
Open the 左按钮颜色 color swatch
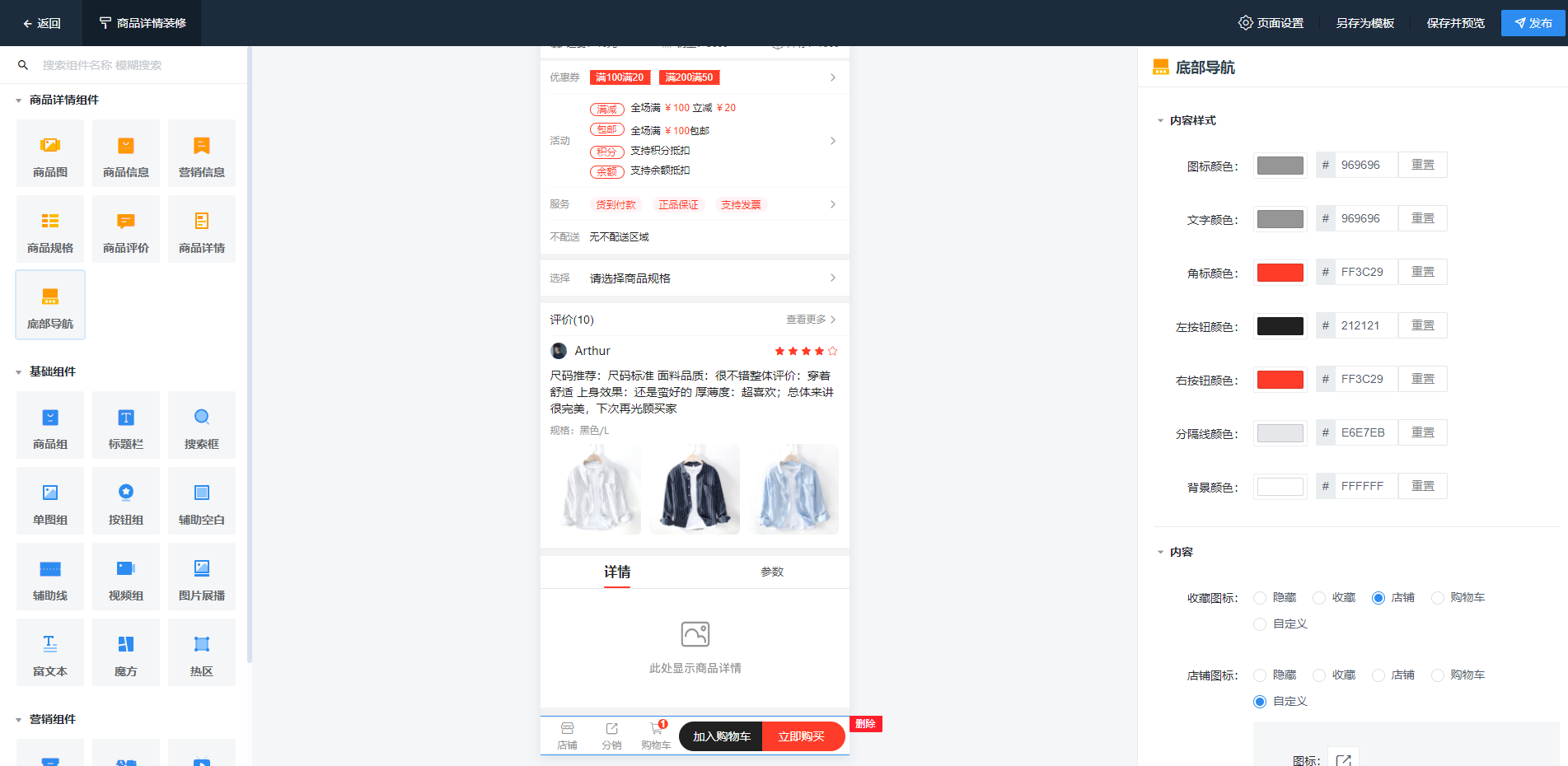point(1280,326)
